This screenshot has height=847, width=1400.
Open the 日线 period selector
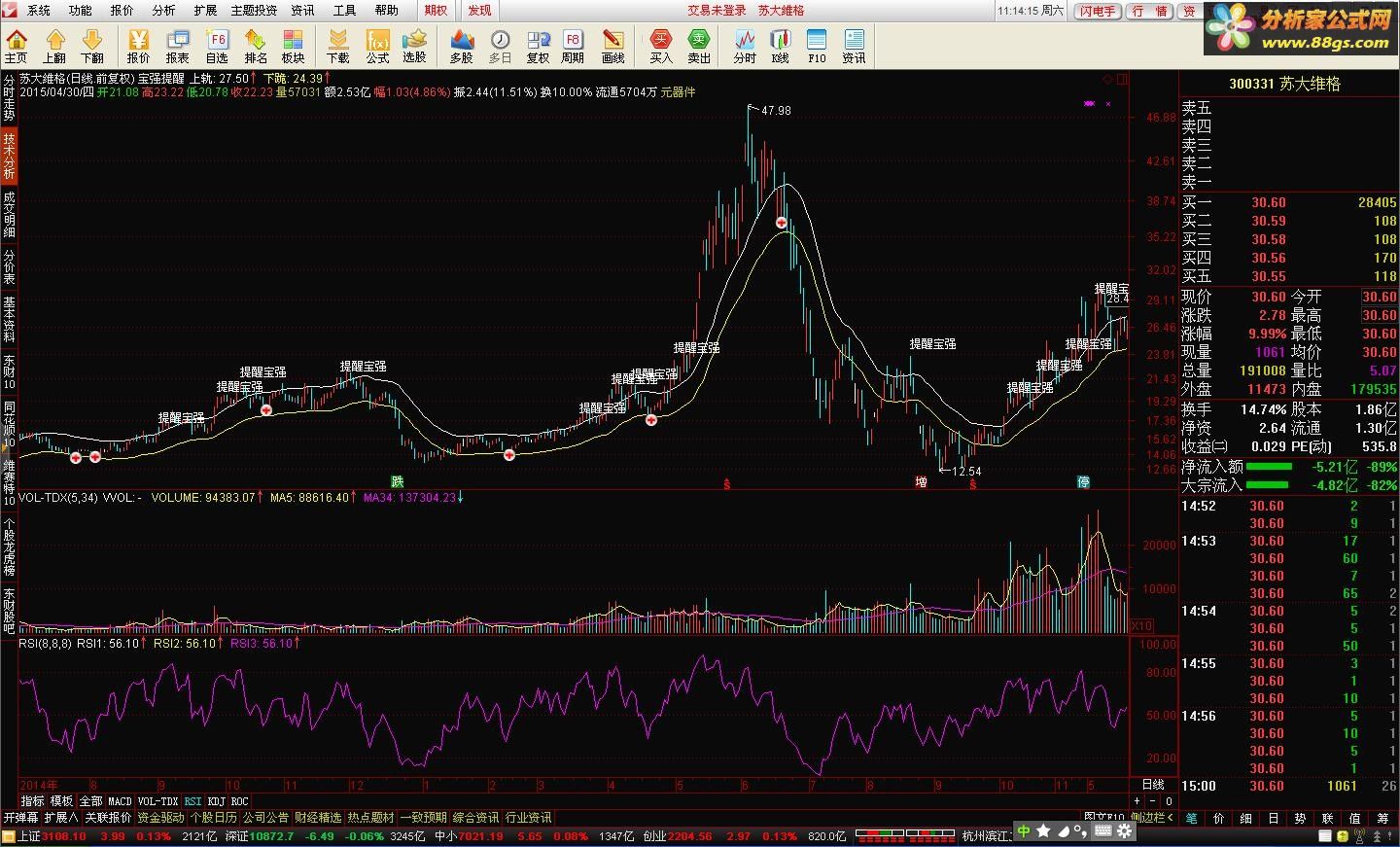[x=1153, y=785]
